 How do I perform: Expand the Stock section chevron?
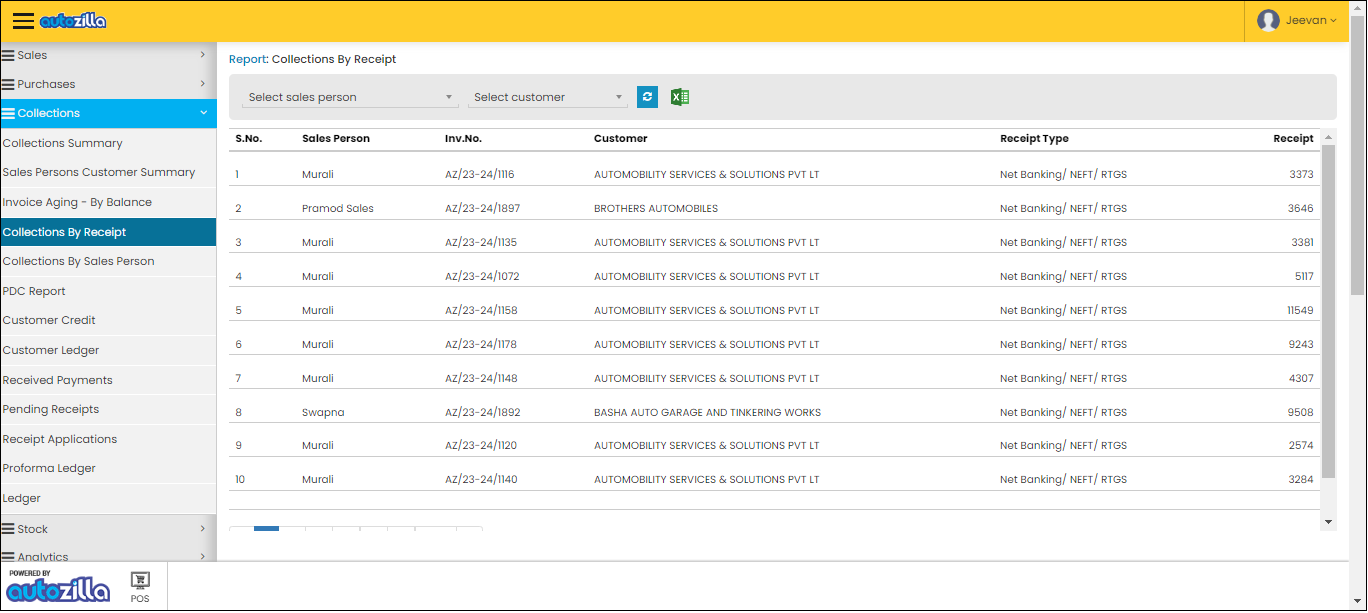click(202, 529)
